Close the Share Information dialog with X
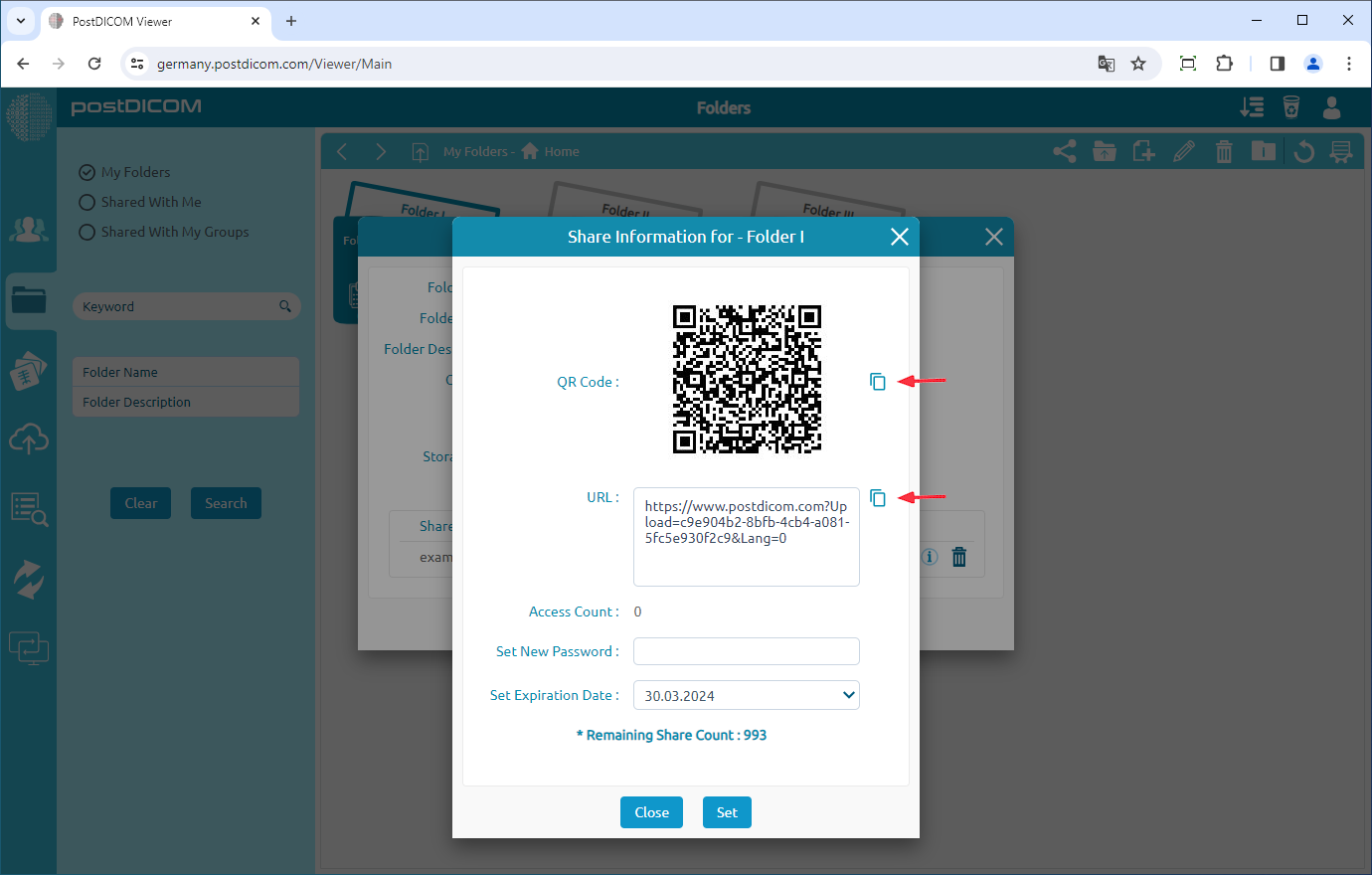 (x=899, y=237)
